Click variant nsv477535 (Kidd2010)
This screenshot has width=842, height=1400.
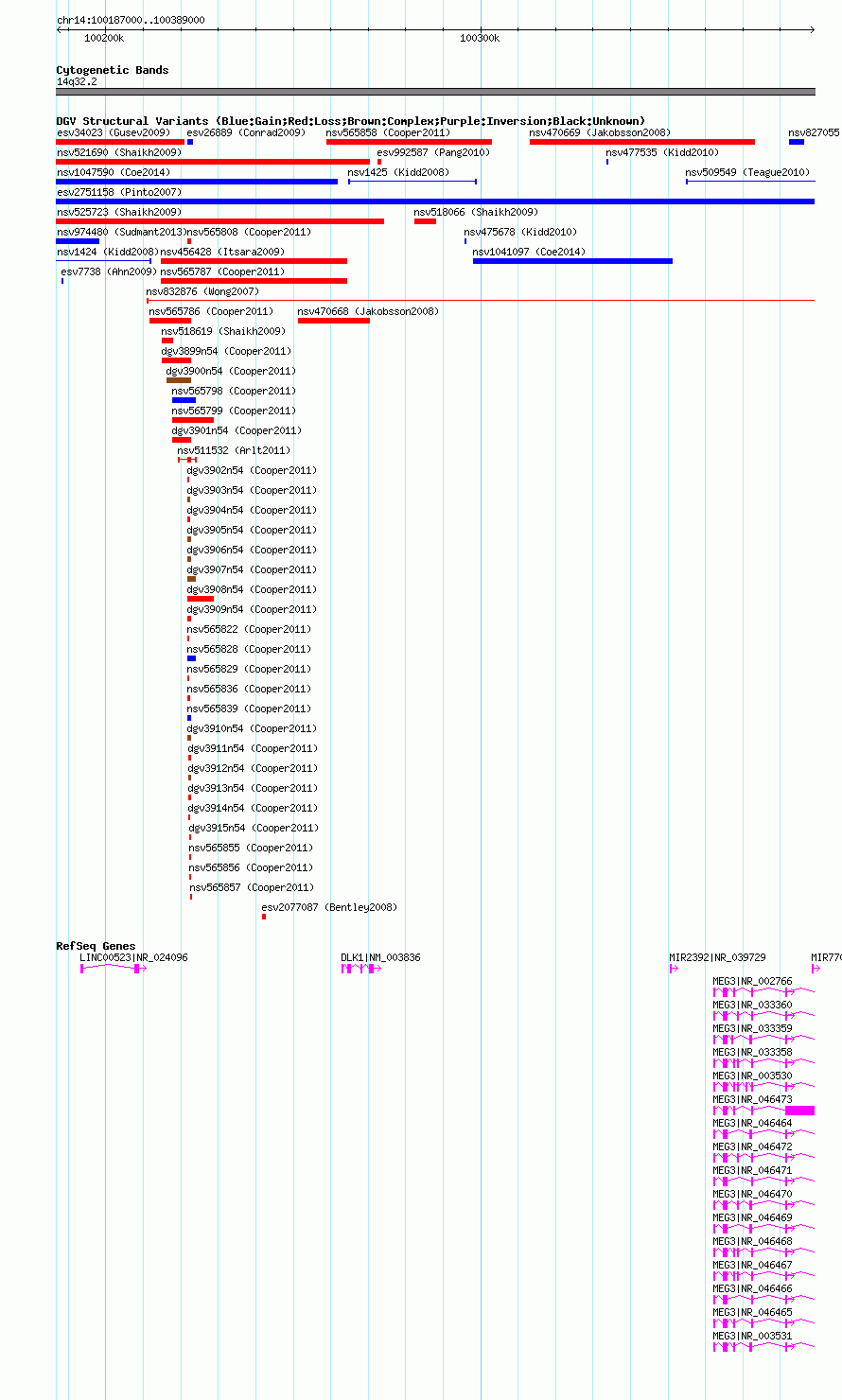click(x=662, y=152)
